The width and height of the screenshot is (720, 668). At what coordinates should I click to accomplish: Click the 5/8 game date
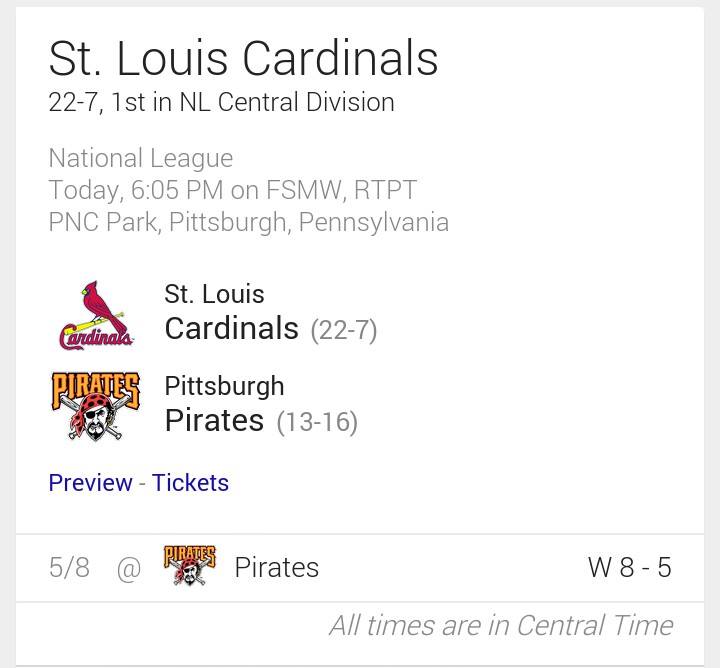[69, 568]
